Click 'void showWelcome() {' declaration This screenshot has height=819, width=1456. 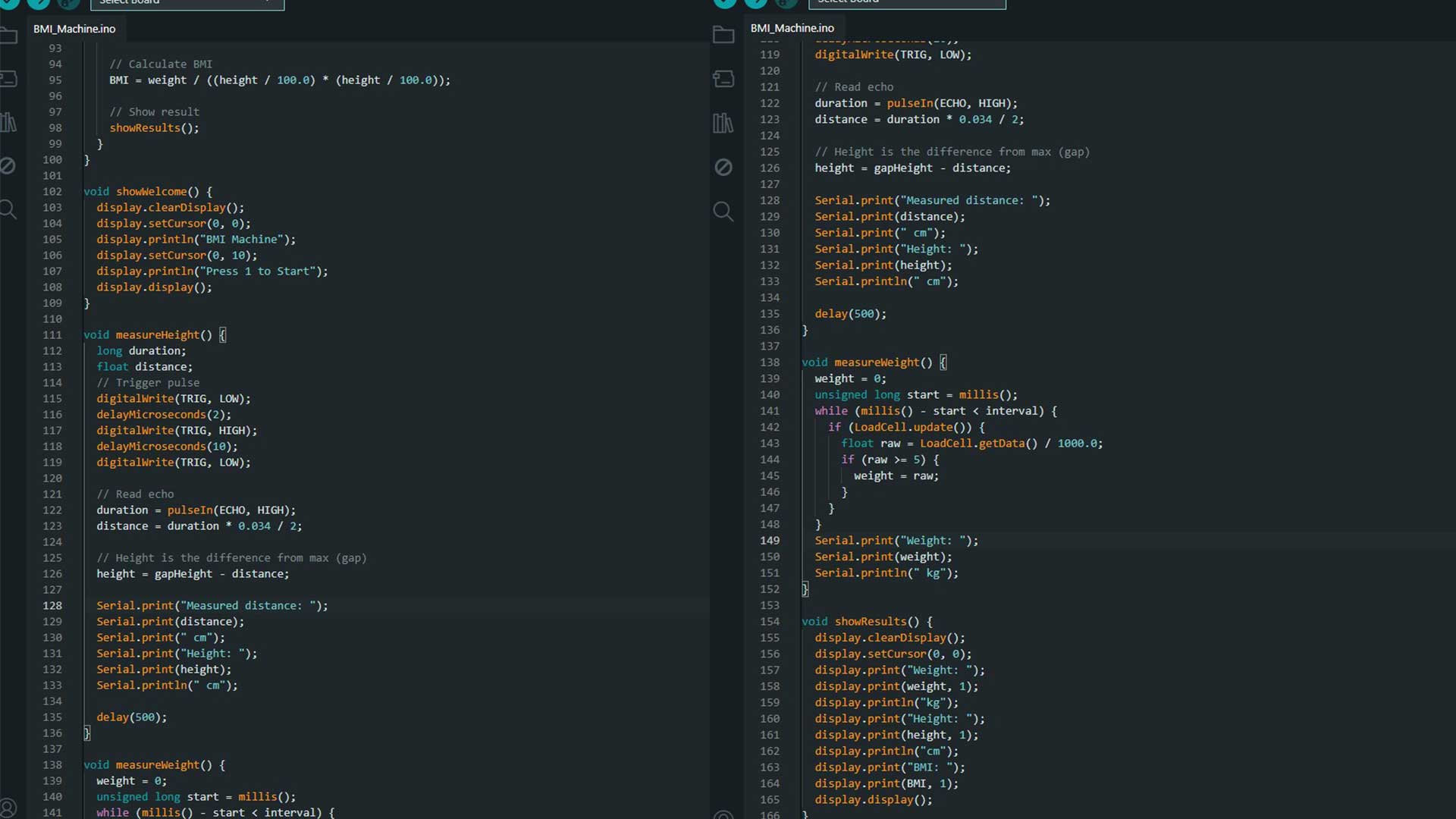pyautogui.click(x=148, y=191)
